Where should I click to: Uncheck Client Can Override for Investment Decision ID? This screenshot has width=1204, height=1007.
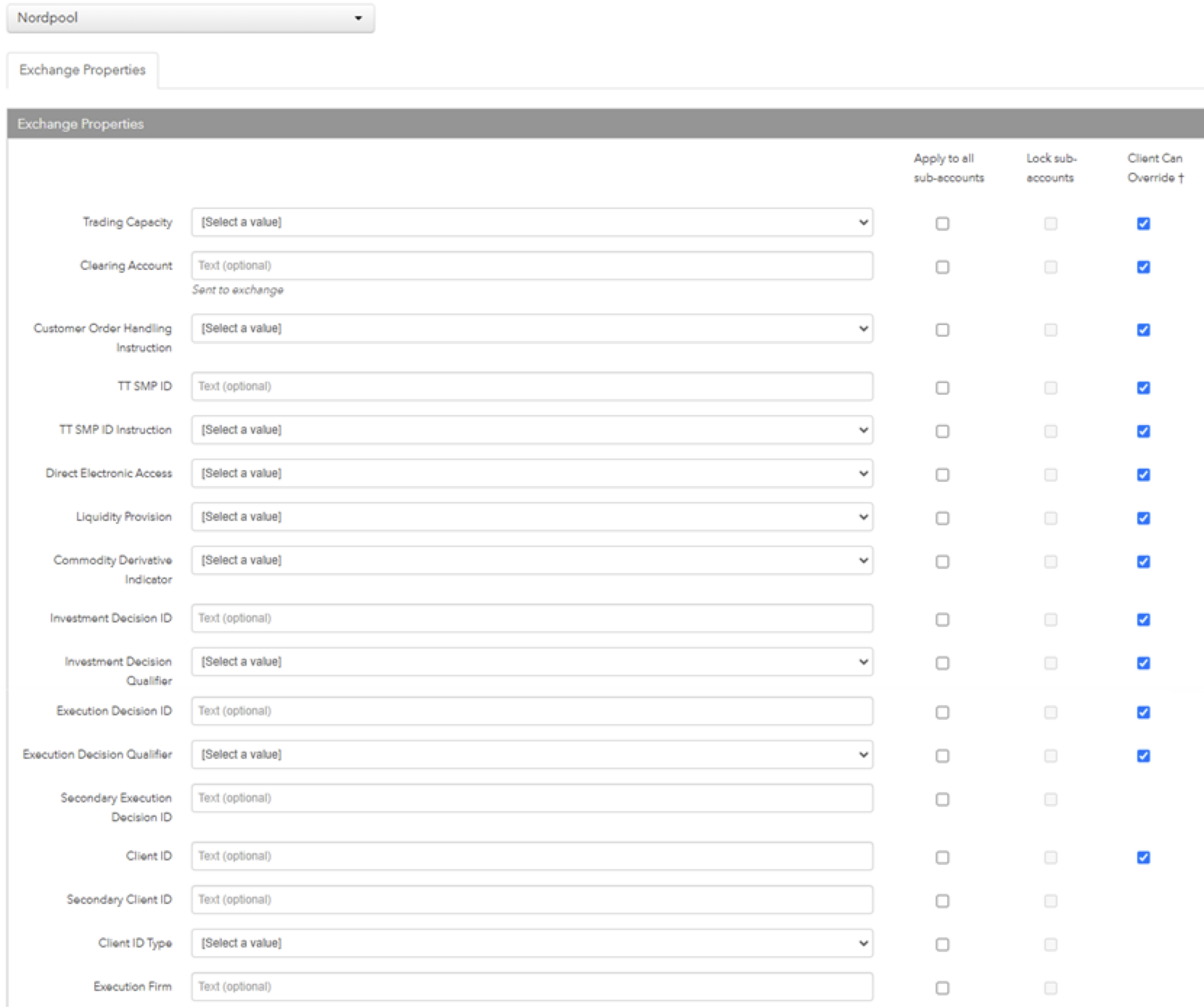pos(1144,620)
